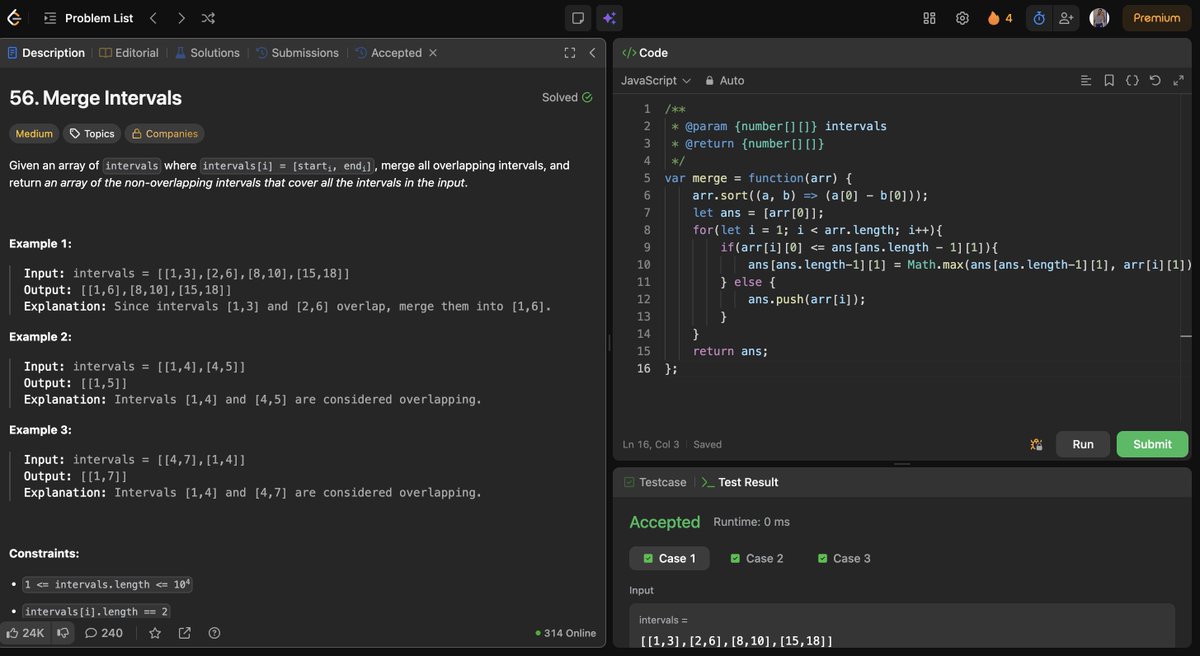Switch to the Testcase tab

tap(655, 482)
